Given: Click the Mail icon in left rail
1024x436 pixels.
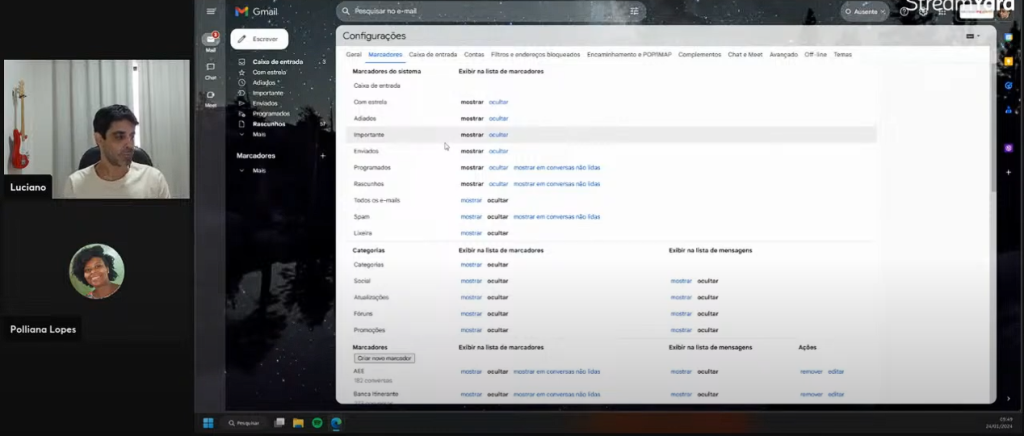Looking at the screenshot, I should click(x=210, y=41).
